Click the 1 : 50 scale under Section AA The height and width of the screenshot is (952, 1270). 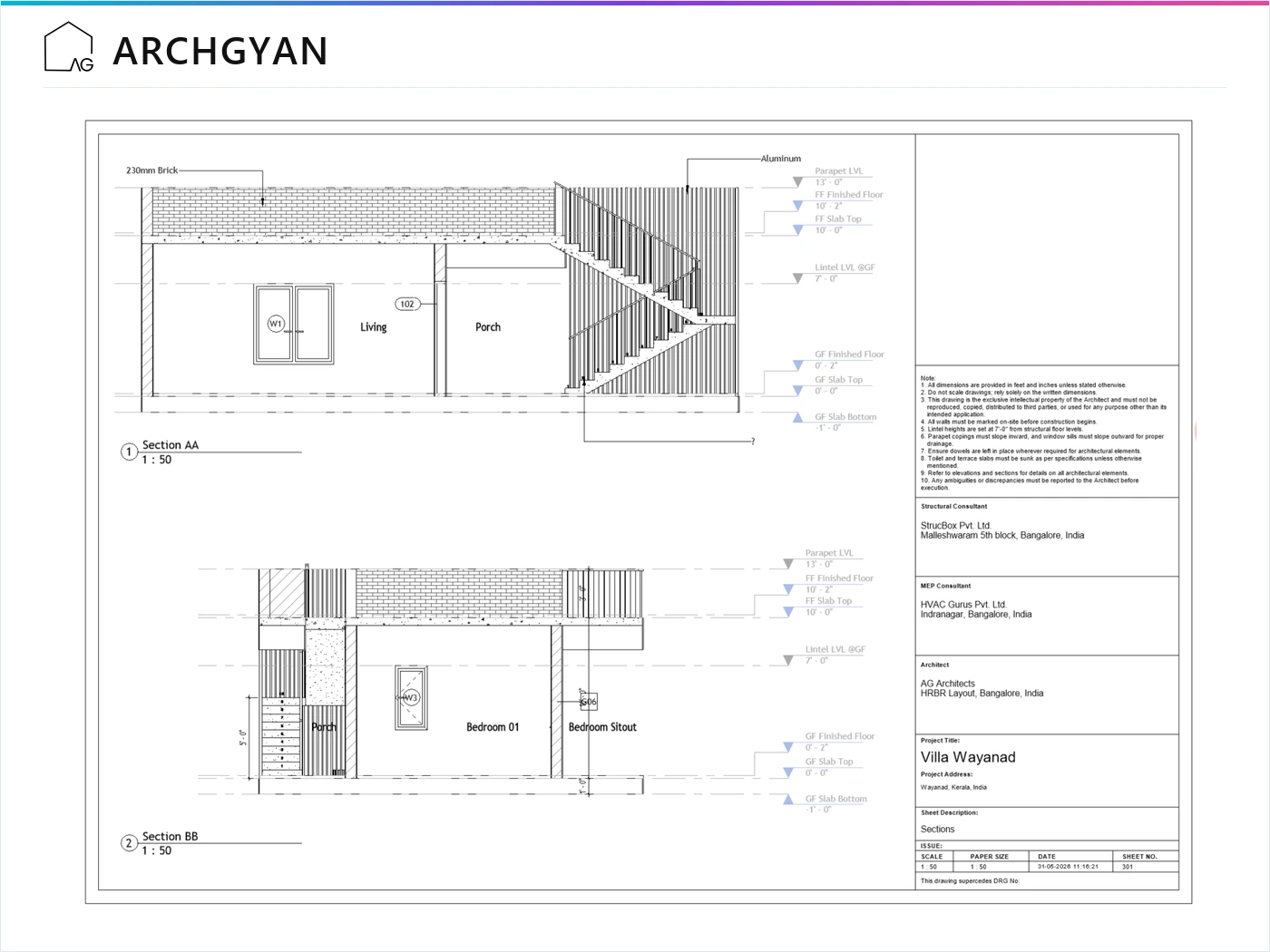(x=157, y=460)
